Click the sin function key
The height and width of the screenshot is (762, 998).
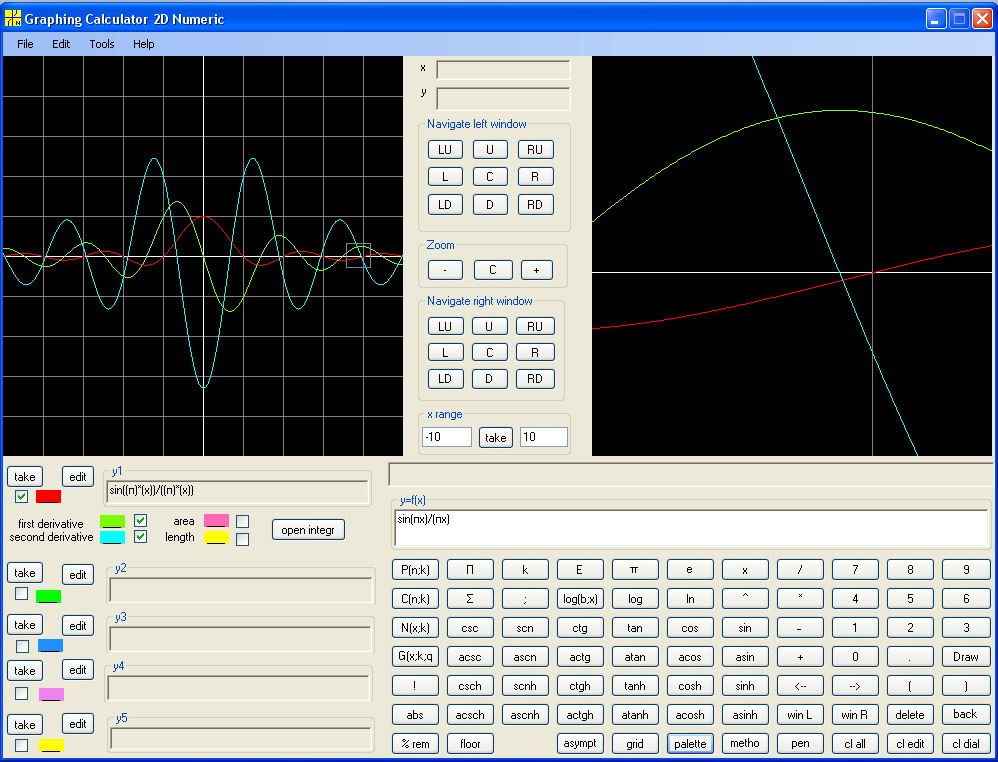pos(745,628)
